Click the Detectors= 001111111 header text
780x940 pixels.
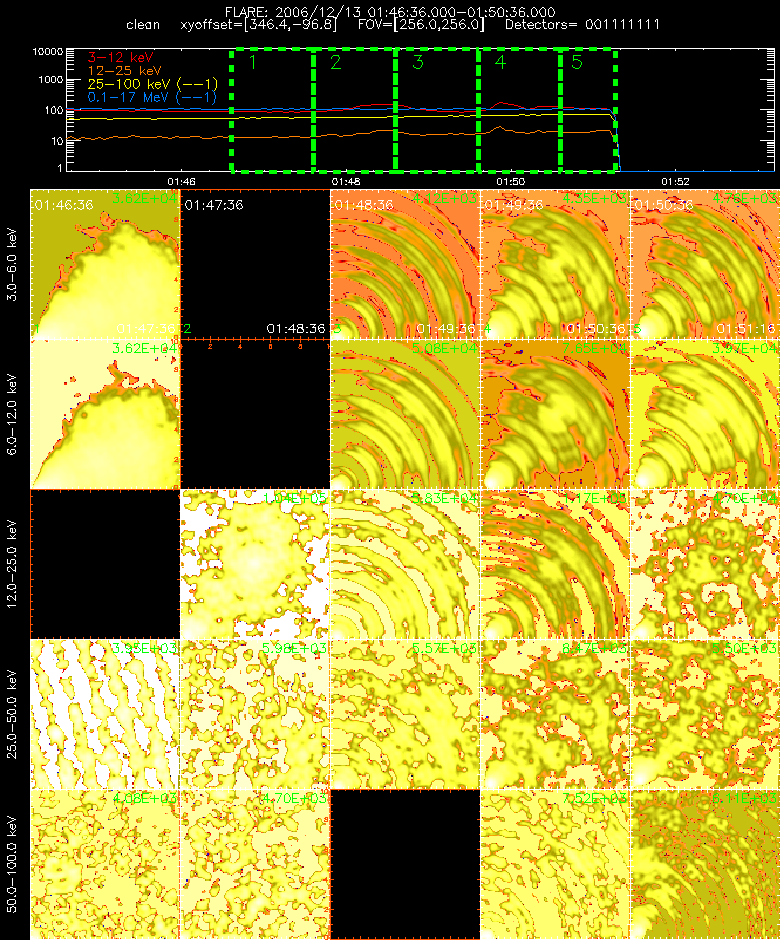pyautogui.click(x=582, y=25)
